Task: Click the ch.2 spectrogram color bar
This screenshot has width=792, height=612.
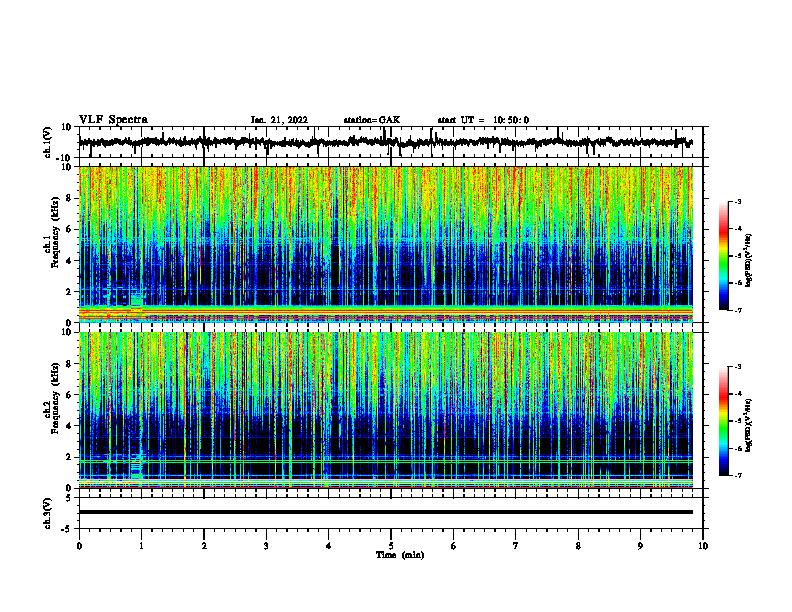Action: click(723, 421)
